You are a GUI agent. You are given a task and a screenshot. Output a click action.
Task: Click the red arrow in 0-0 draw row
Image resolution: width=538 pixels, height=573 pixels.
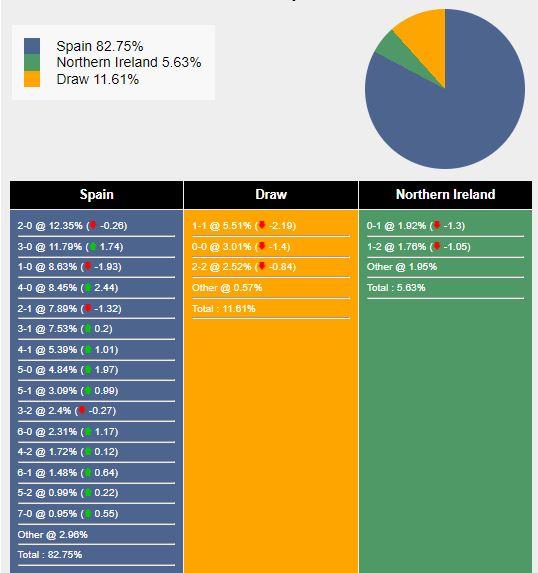(x=261, y=246)
